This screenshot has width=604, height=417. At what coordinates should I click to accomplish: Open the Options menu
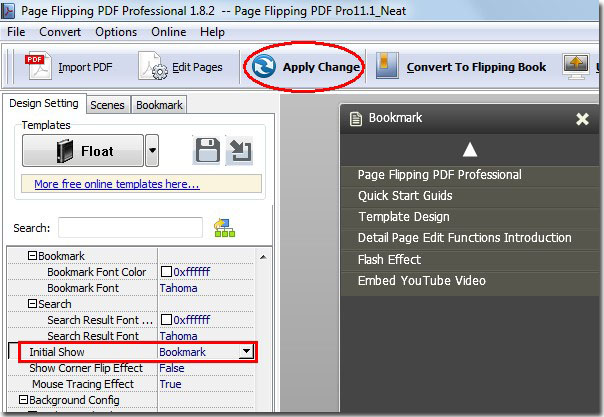pos(116,32)
